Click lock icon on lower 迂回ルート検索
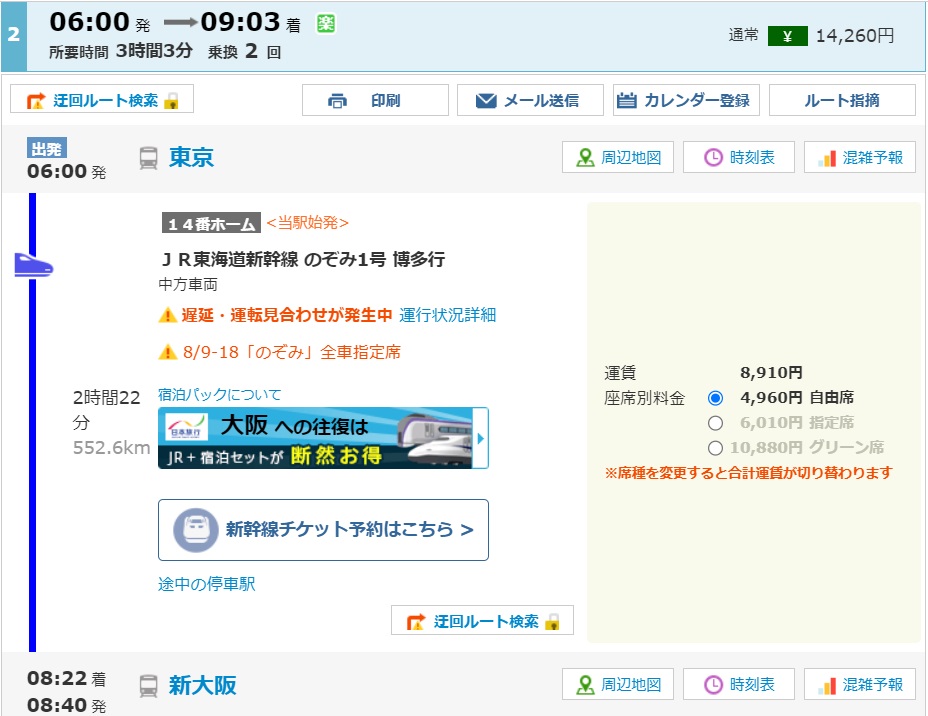Viewport: 928px width, 716px height. [x=553, y=622]
